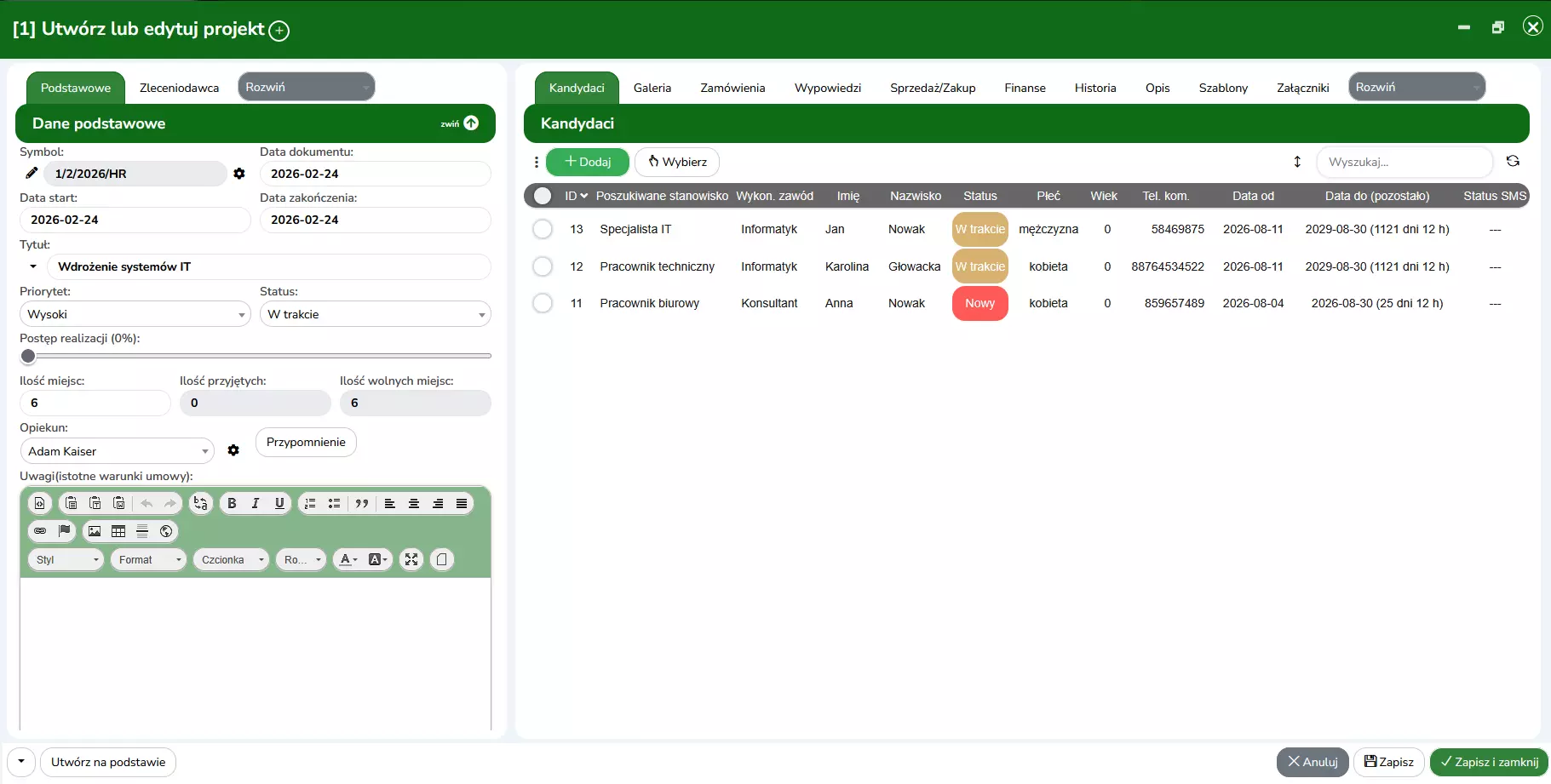Open the Zamówienia tab
This screenshot has width=1551, height=784.
point(732,88)
